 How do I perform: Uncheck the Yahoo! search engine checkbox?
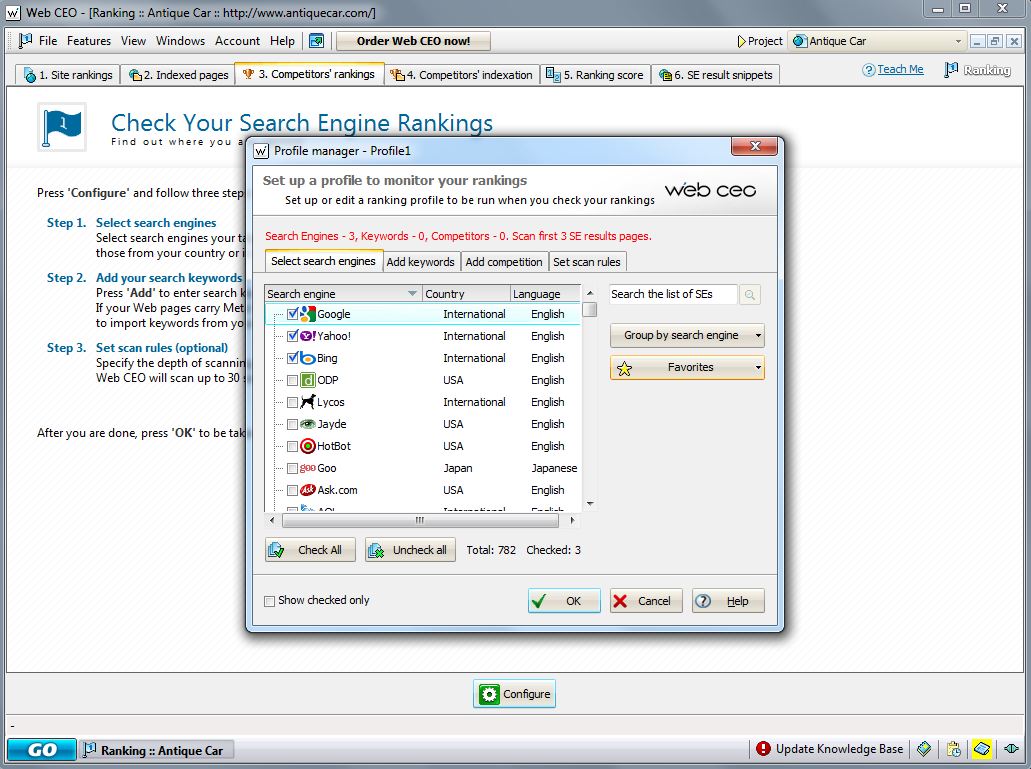coord(293,336)
